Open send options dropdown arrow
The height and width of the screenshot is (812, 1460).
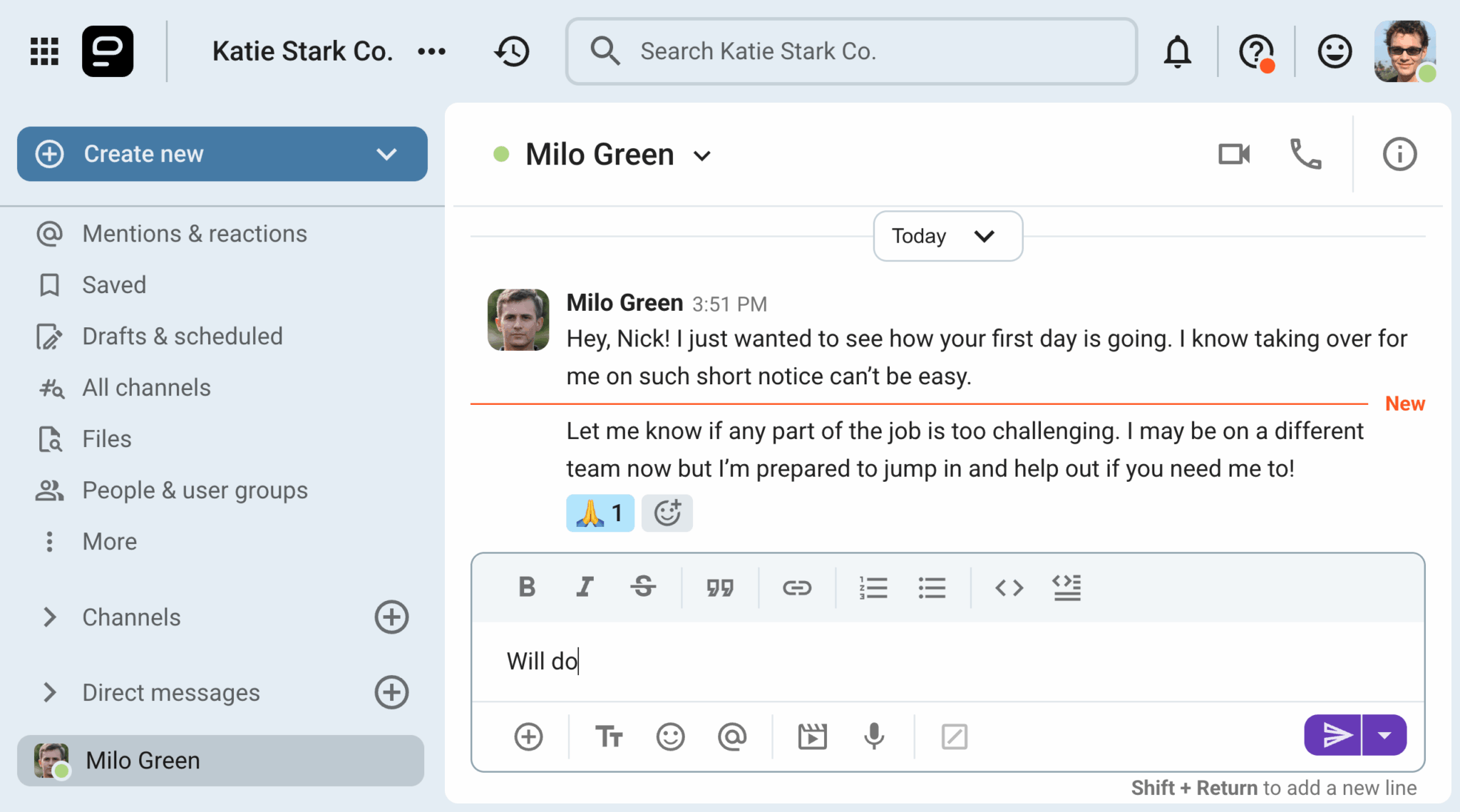click(1384, 735)
